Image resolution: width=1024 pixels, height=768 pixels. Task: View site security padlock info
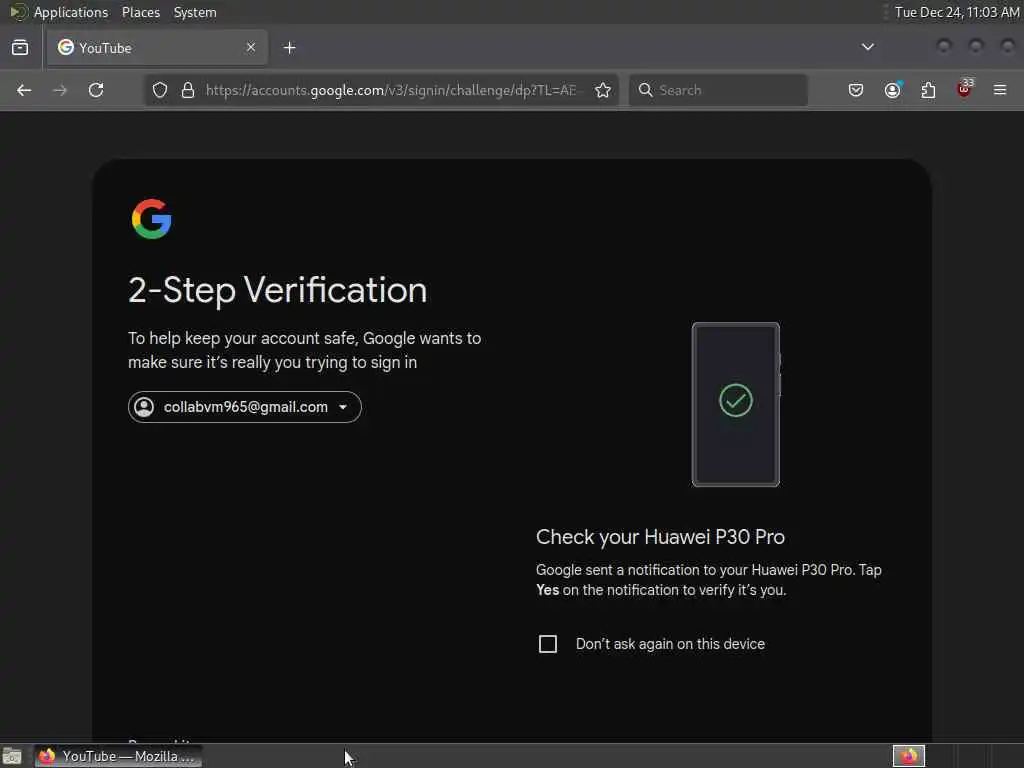[x=188, y=90]
